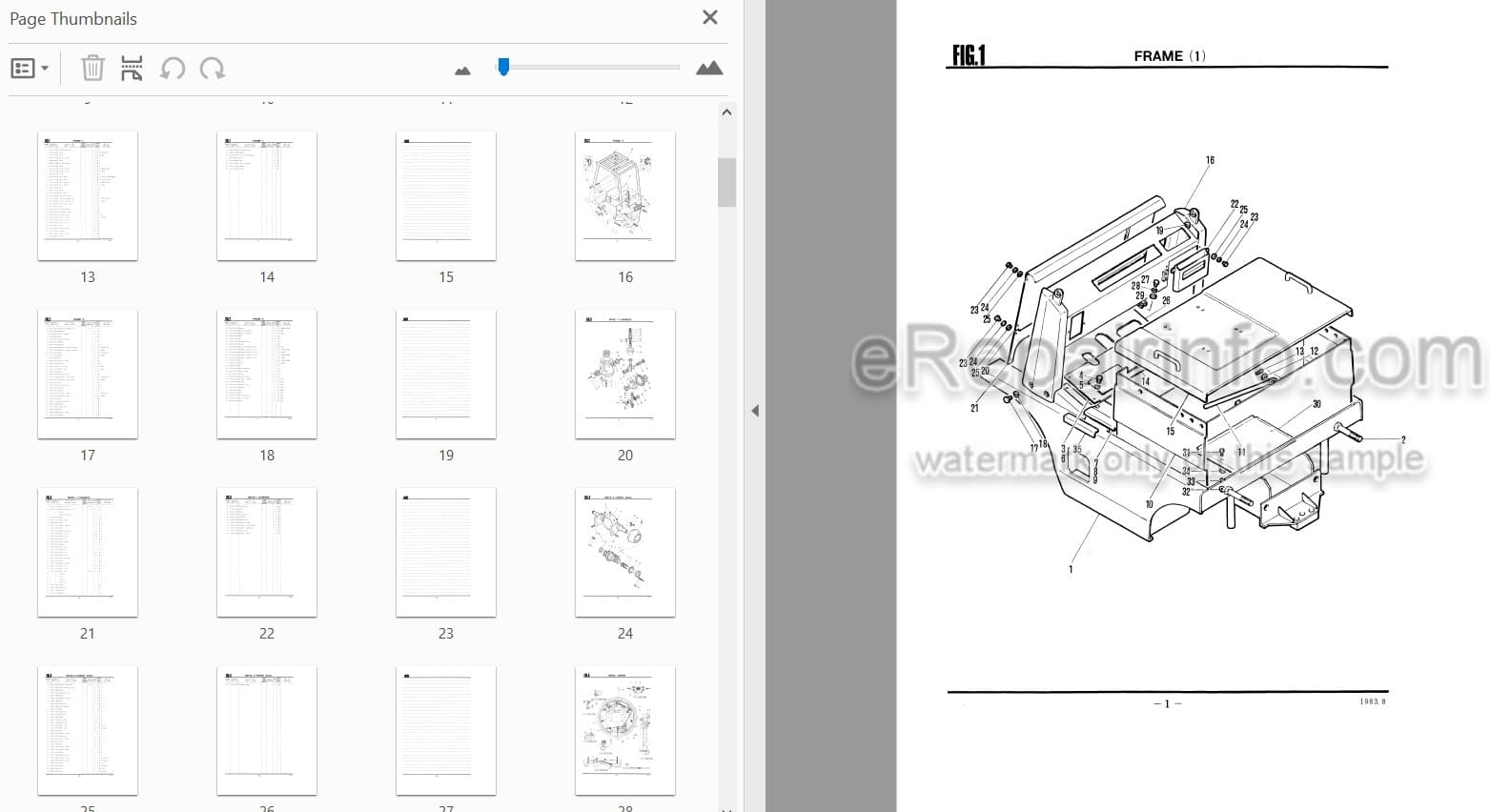The image size is (1490, 812).
Task: Close the Page Thumbnails panel
Action: (709, 17)
